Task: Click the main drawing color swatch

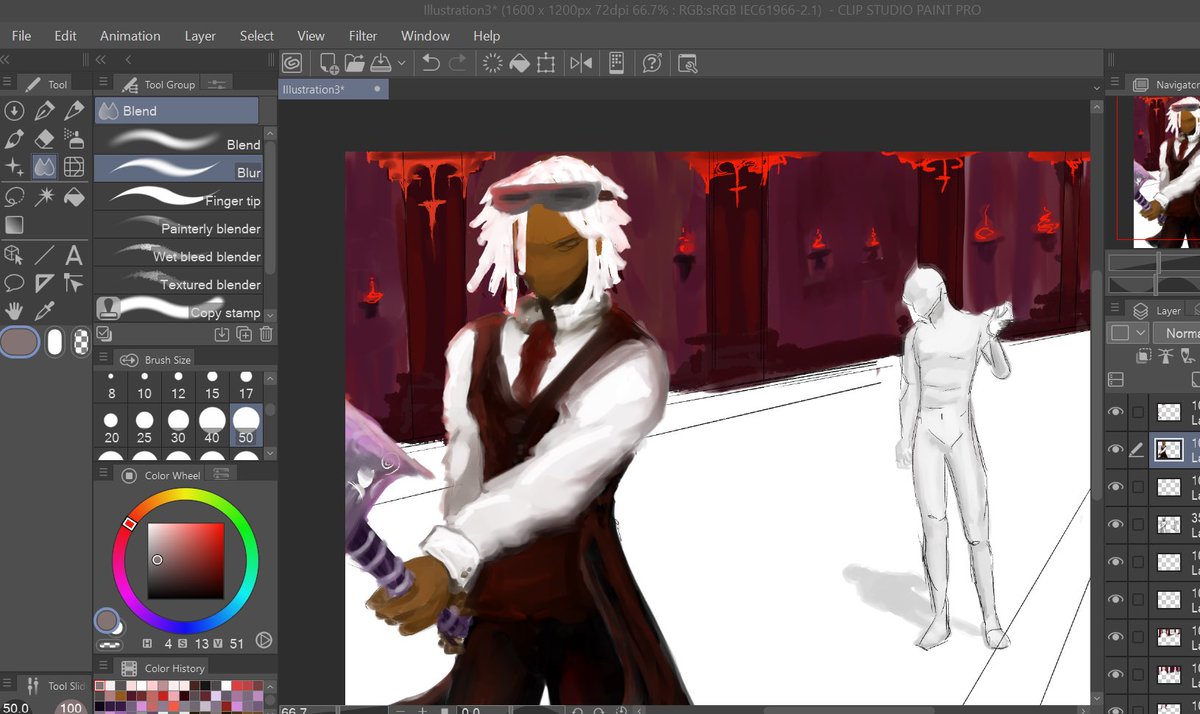Action: [19, 342]
